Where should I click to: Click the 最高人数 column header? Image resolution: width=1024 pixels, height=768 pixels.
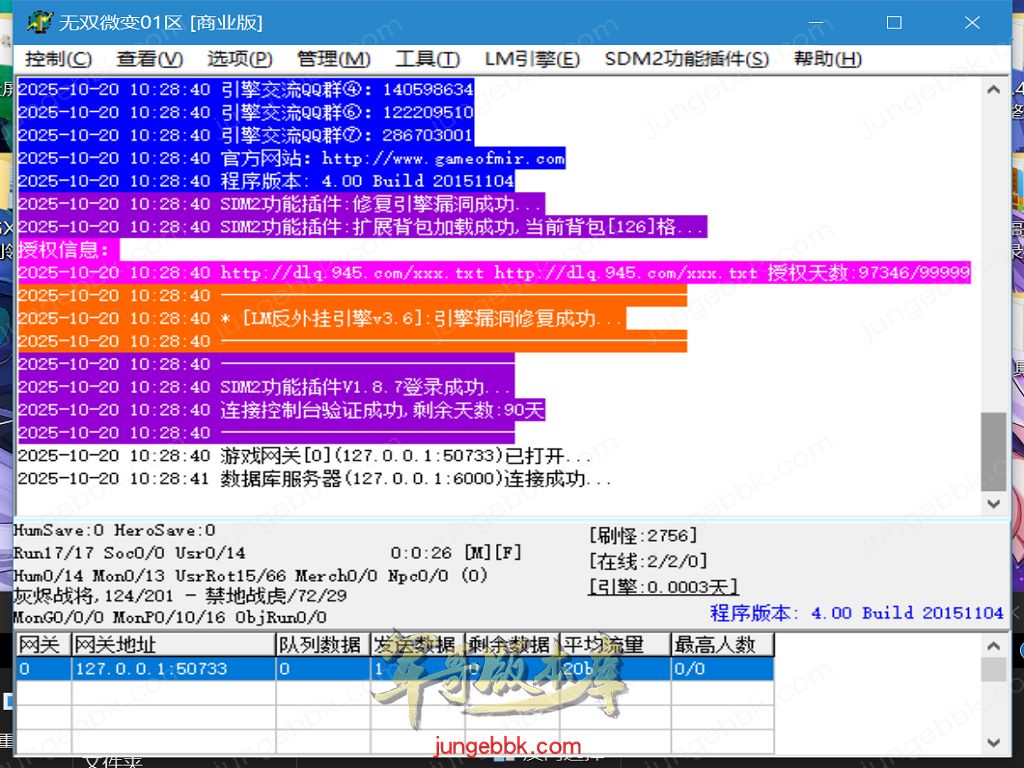pos(721,645)
